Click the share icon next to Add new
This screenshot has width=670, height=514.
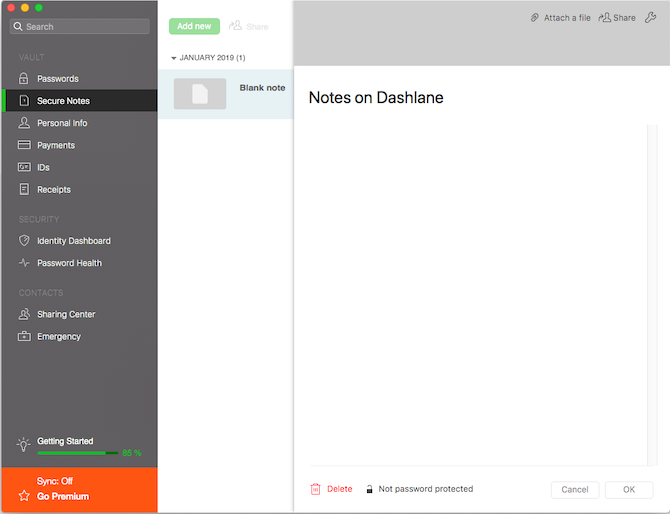pyautogui.click(x=235, y=26)
